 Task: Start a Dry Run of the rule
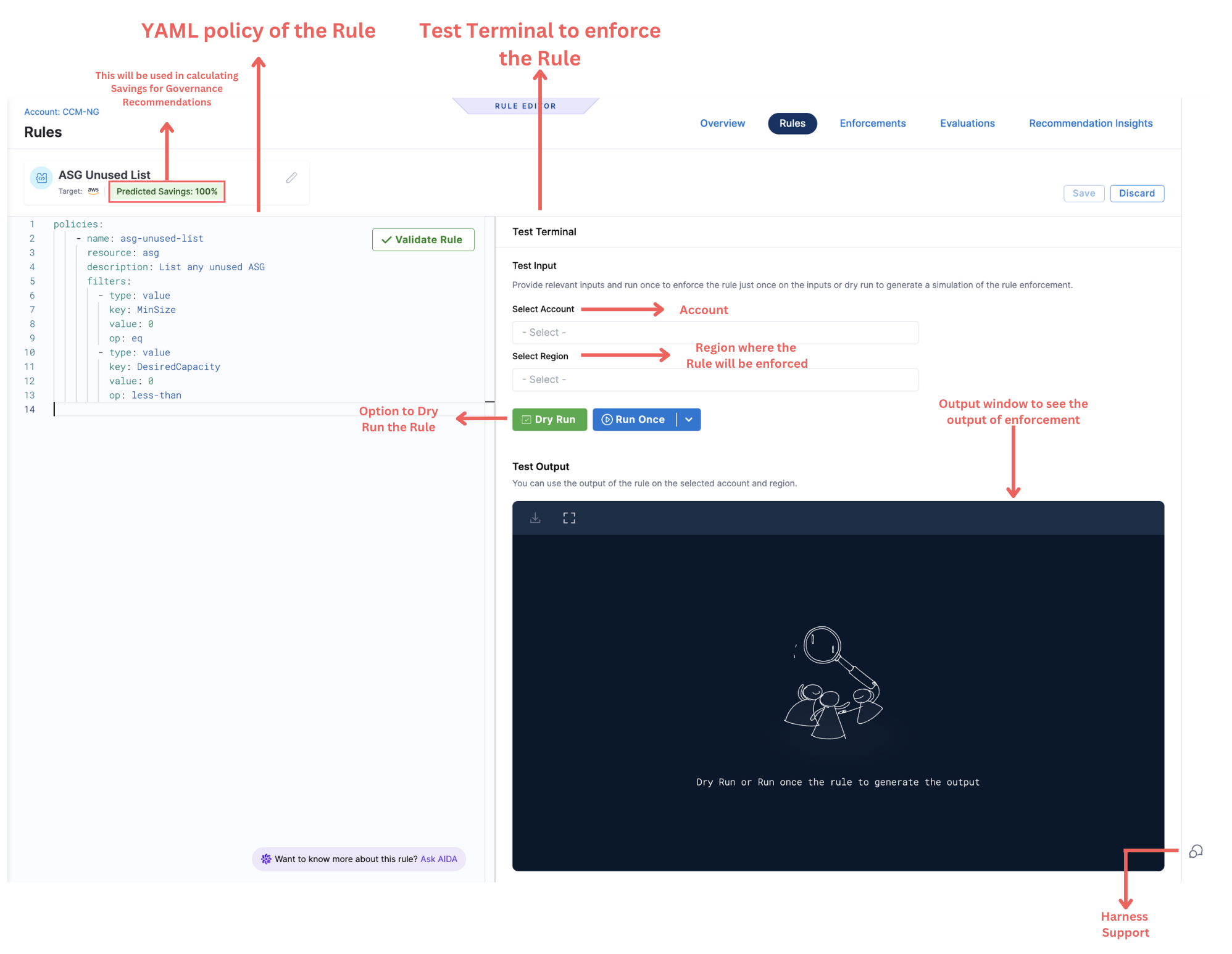coord(549,420)
